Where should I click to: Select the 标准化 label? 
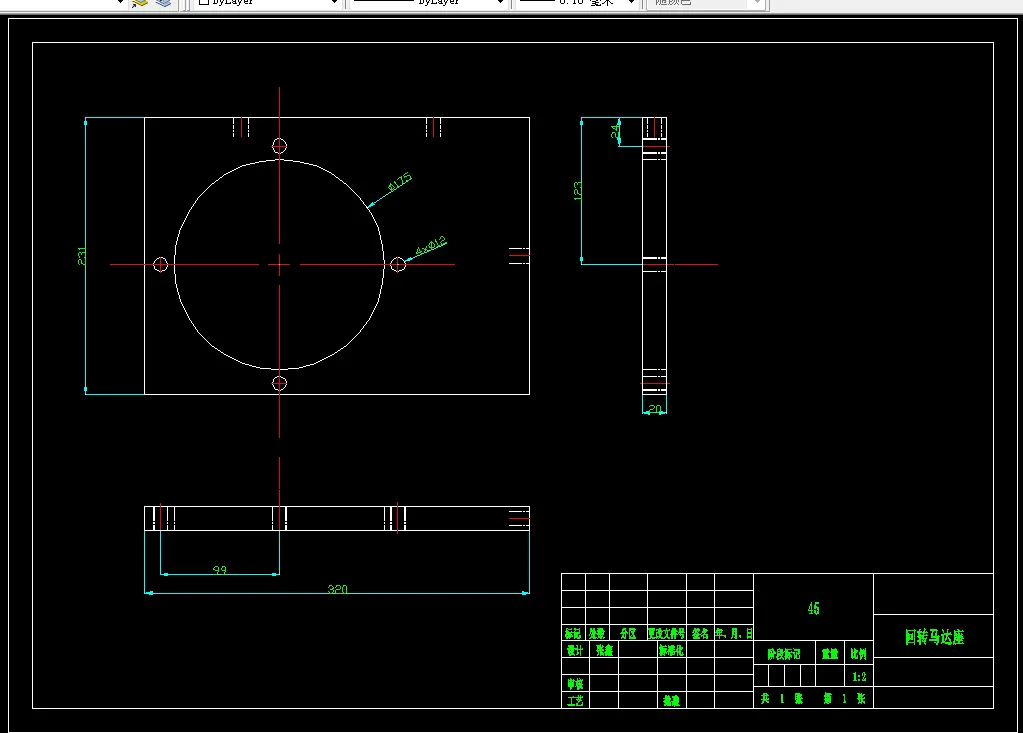(x=671, y=650)
